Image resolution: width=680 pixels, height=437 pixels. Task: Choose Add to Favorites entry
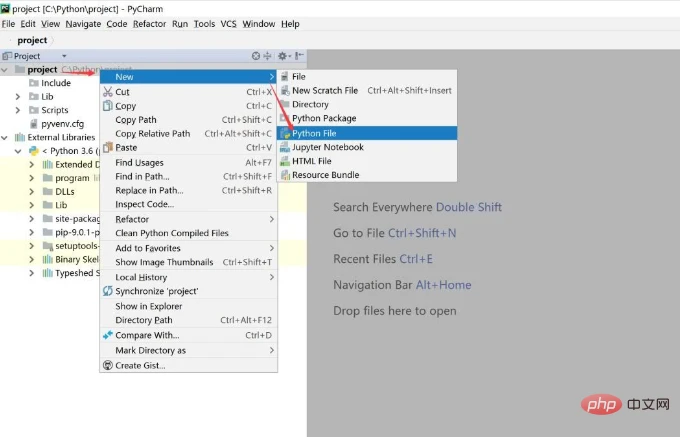click(x=189, y=248)
